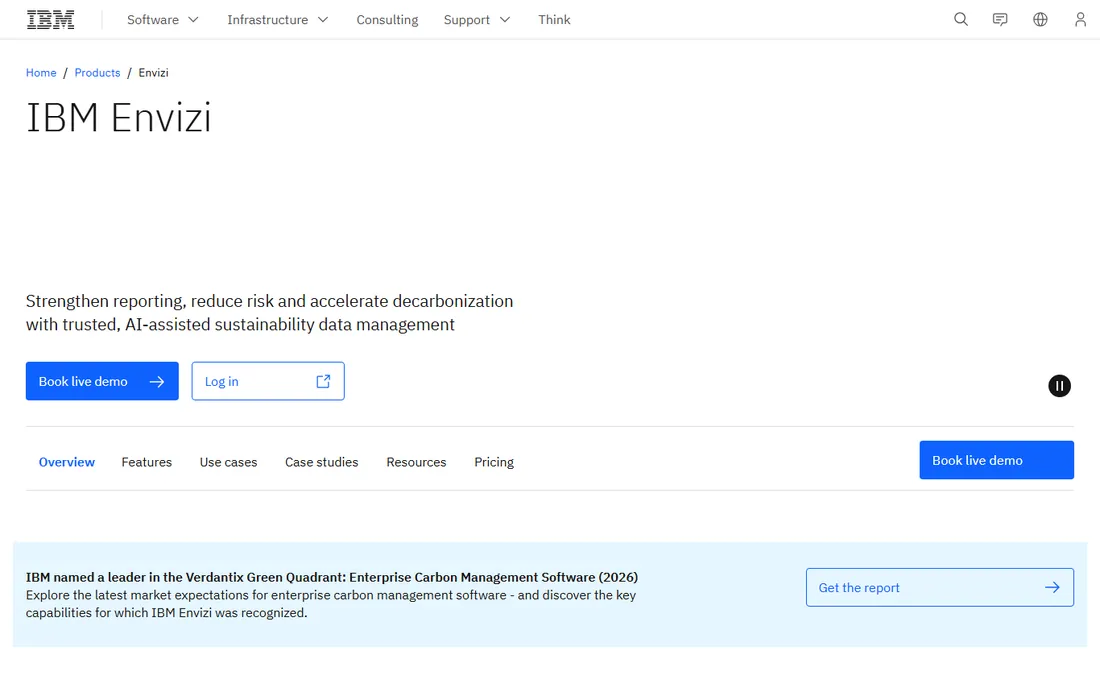Open the Think menu item
The image size is (1100, 688).
[x=554, y=20]
